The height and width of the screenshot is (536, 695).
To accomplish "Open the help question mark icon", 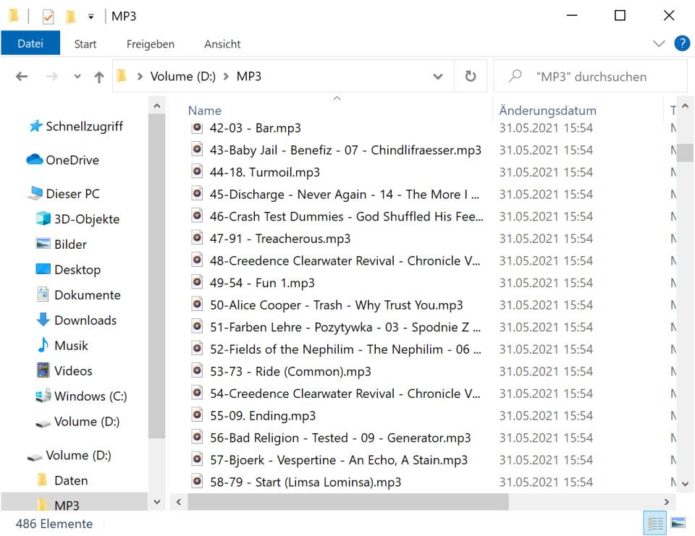I will [680, 44].
